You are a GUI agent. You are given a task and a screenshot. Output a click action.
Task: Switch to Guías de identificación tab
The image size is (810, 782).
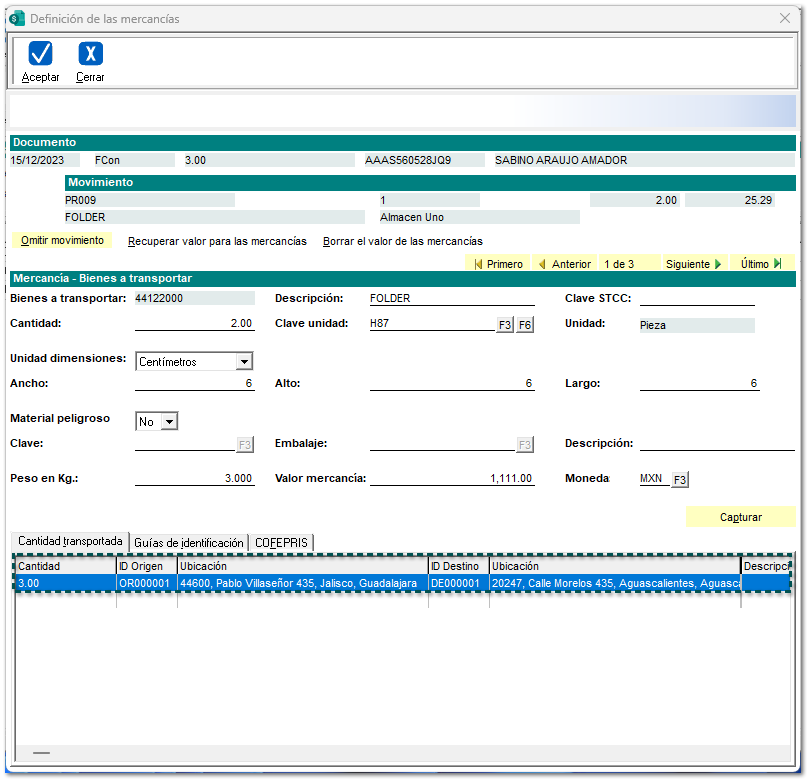[189, 543]
